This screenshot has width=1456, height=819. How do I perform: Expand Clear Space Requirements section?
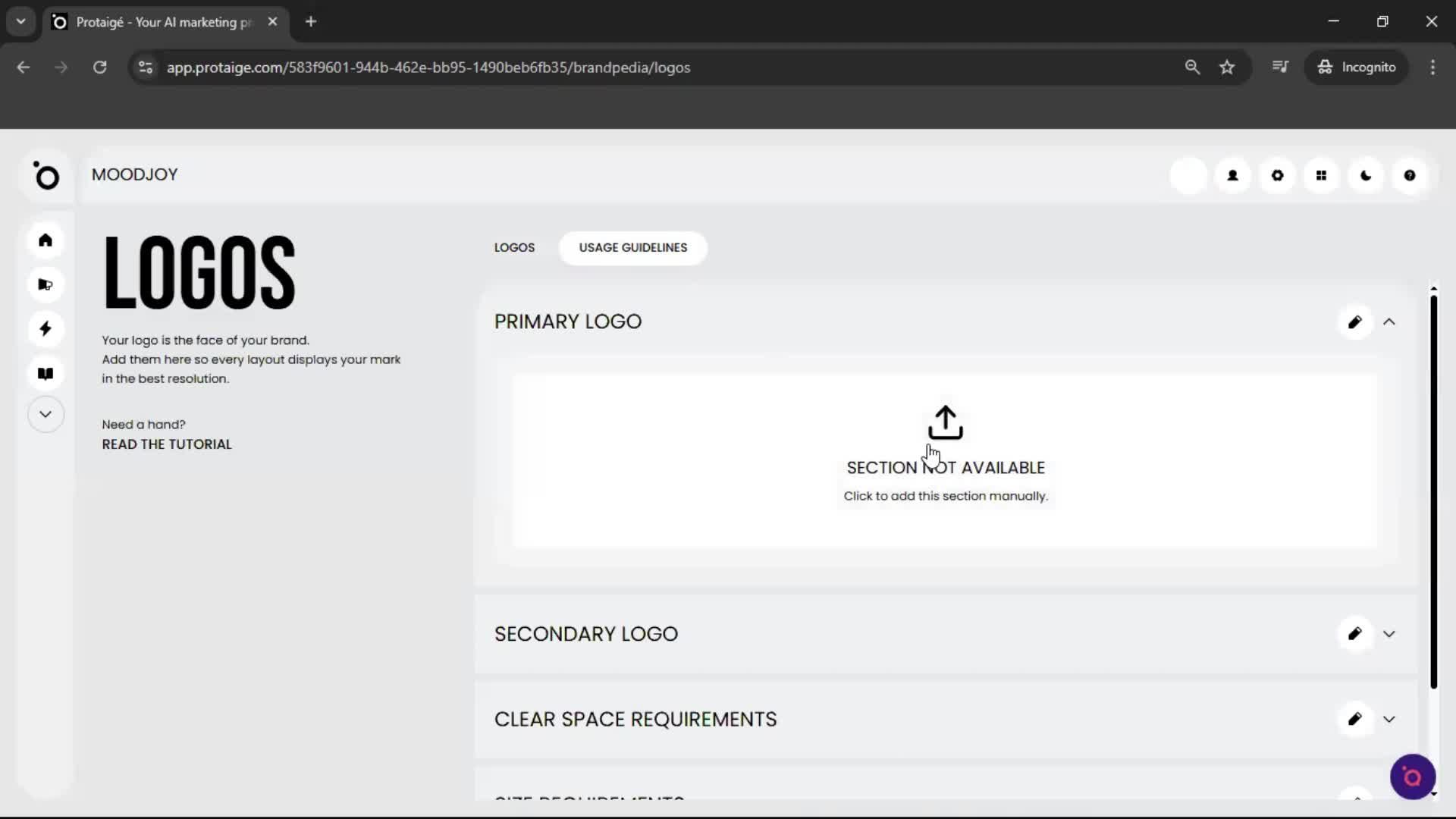[1389, 719]
